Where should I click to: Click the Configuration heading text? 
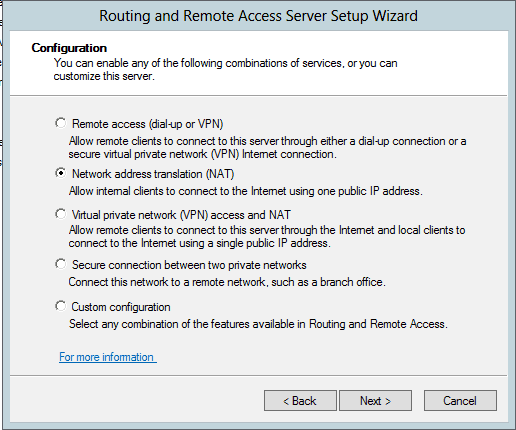click(x=69, y=48)
